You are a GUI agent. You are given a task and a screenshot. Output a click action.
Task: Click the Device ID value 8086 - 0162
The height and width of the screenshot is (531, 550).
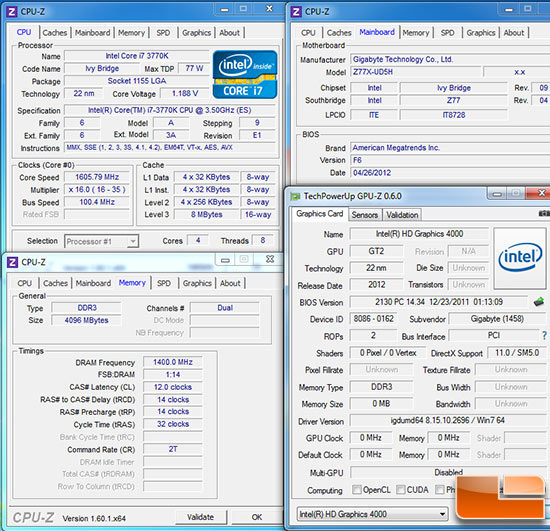[x=374, y=318]
